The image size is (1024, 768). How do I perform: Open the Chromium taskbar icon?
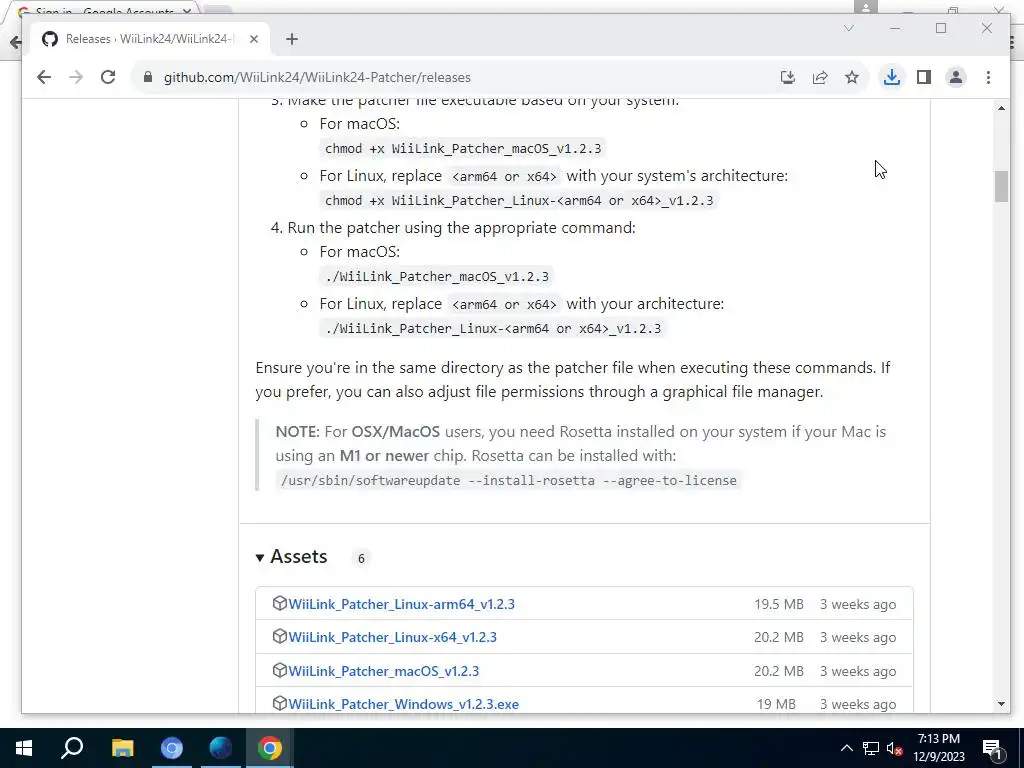click(172, 748)
